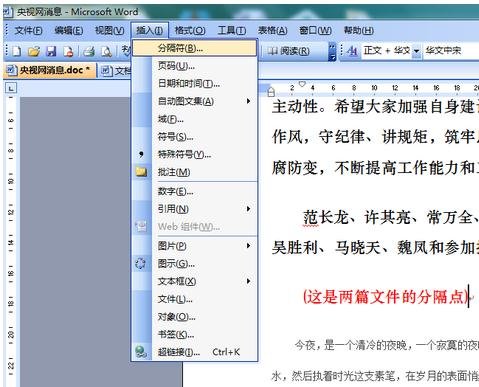479x387 pixels.
Task: Open the 编辑(E) menu
Action: pos(69,31)
